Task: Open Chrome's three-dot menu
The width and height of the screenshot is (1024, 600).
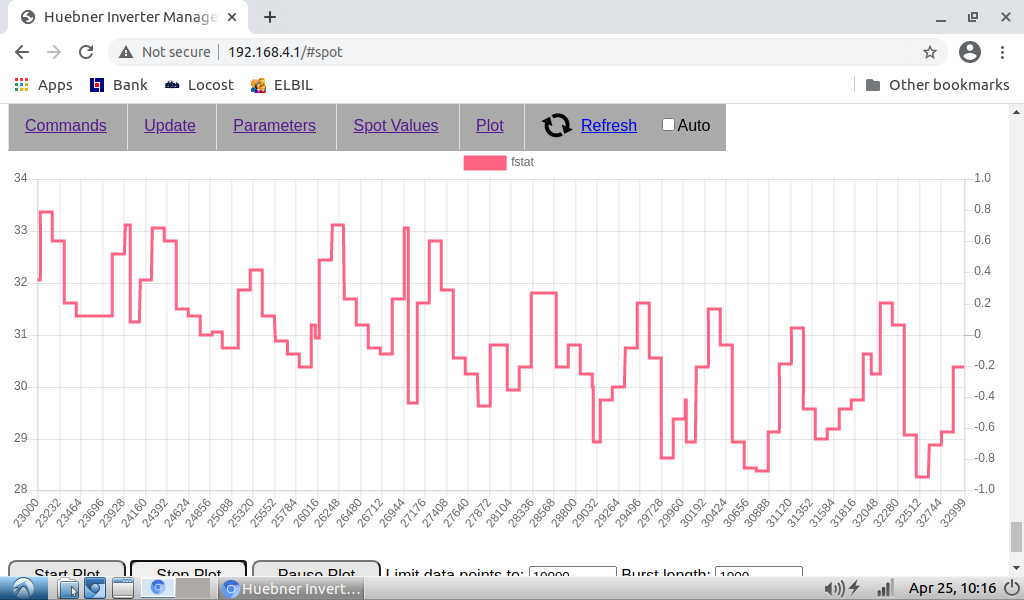Action: tap(1003, 52)
